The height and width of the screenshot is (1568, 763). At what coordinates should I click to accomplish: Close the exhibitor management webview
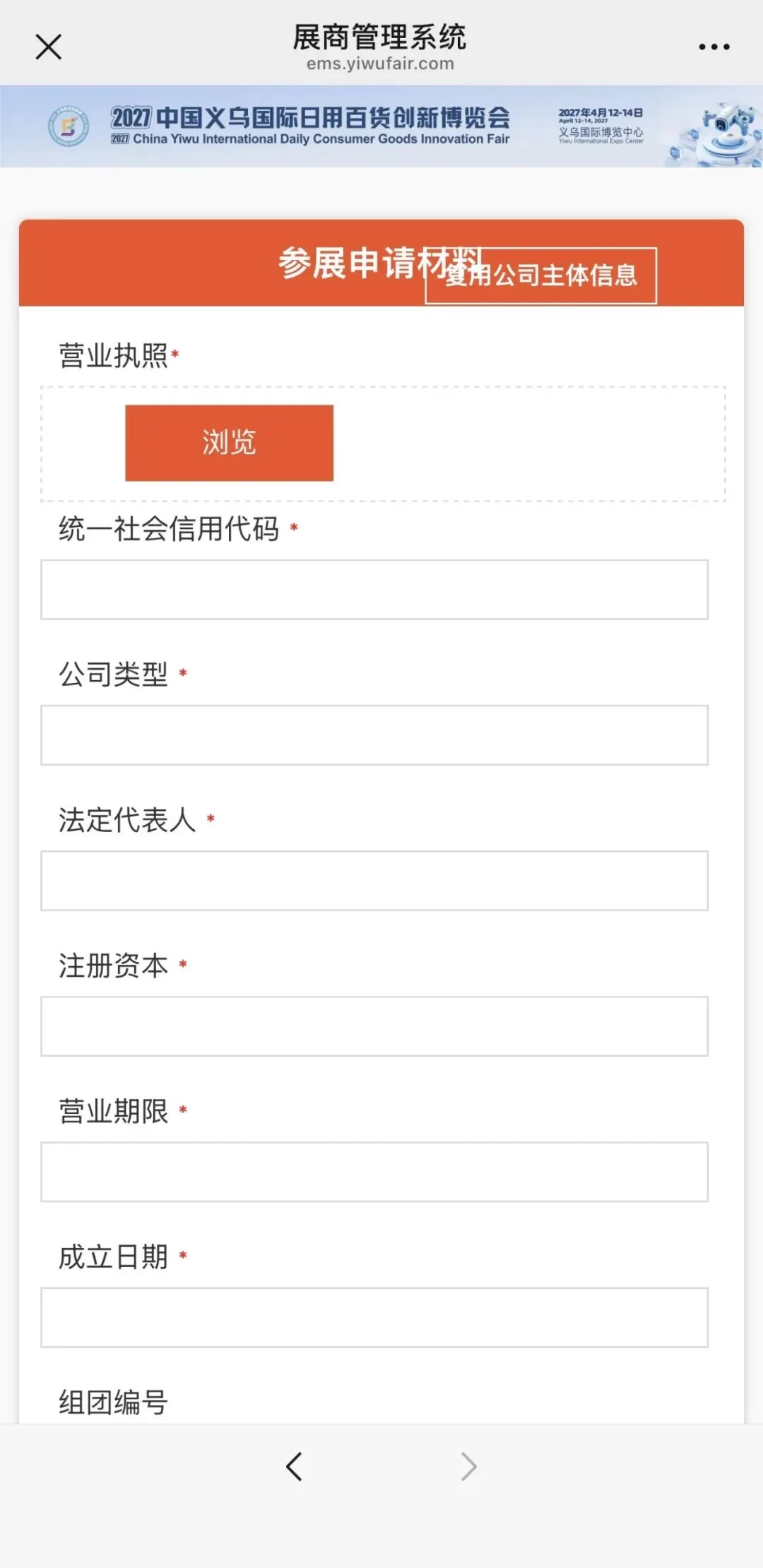[48, 47]
